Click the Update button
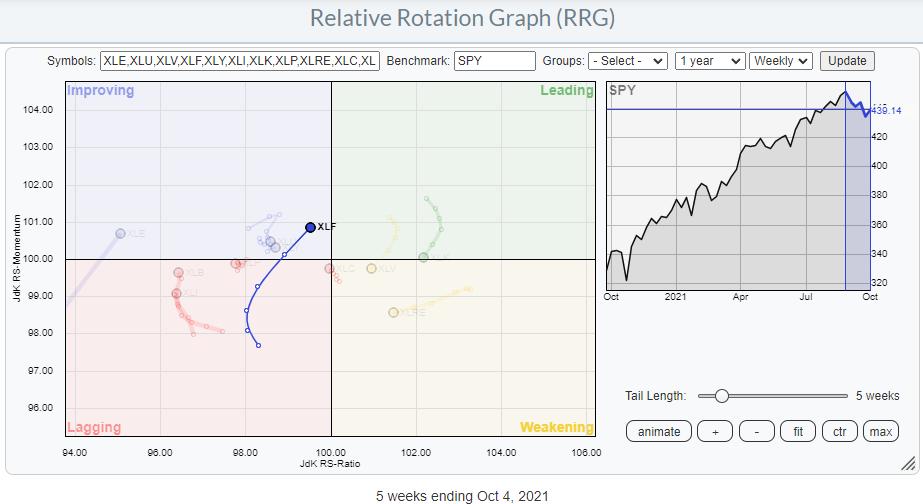This screenshot has width=923, height=504. [x=847, y=61]
